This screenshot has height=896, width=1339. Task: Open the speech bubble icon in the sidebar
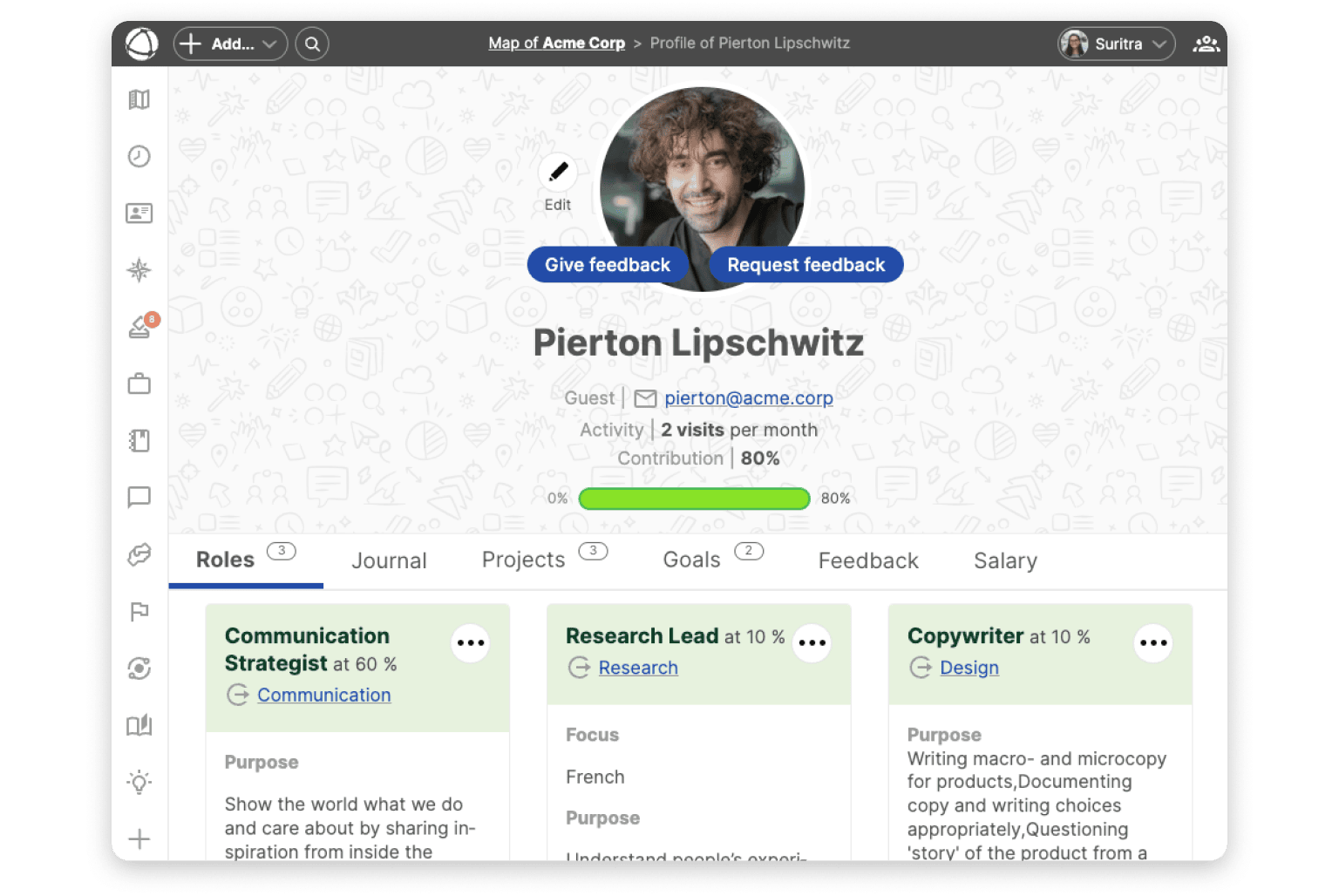point(139,497)
